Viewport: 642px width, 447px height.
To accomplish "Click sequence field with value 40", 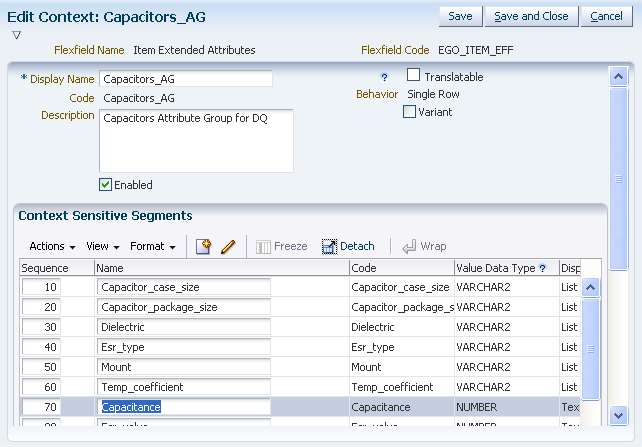I will [41, 347].
